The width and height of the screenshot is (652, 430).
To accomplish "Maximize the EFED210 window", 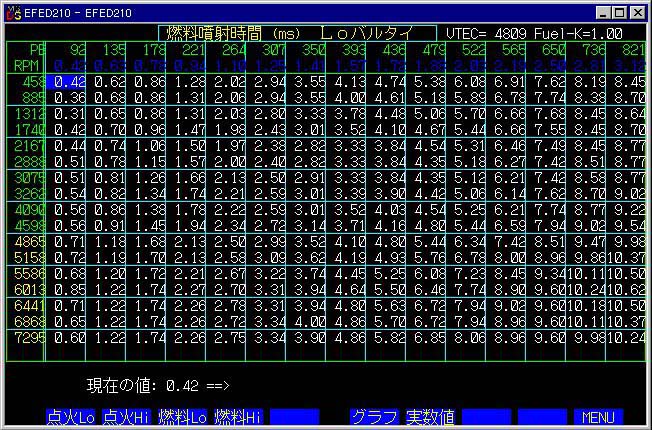I will tap(621, 12).
